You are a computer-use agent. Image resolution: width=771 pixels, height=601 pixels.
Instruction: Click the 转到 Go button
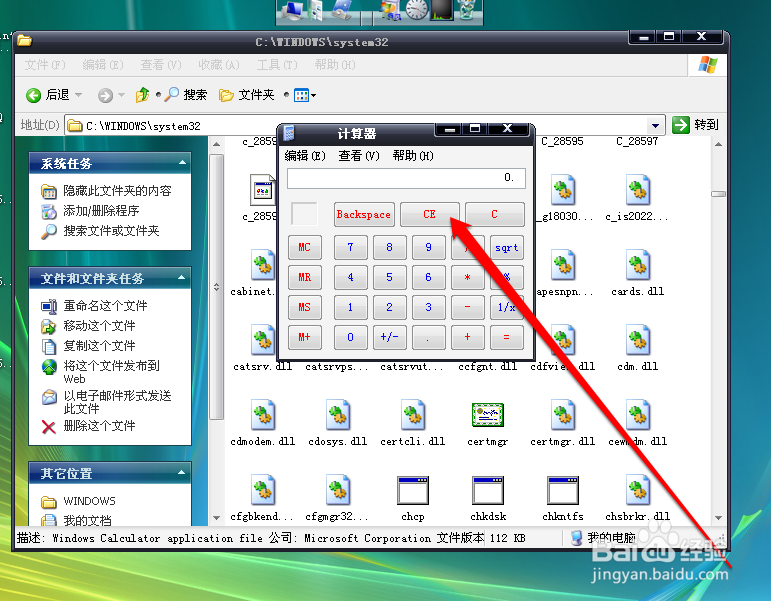(695, 125)
